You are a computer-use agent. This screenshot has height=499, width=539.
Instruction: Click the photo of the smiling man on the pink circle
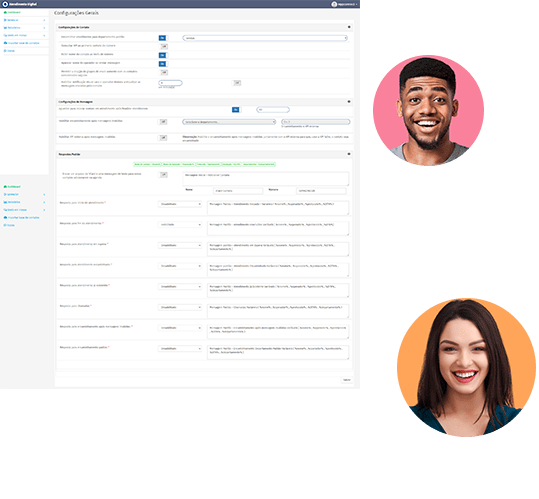[428, 110]
